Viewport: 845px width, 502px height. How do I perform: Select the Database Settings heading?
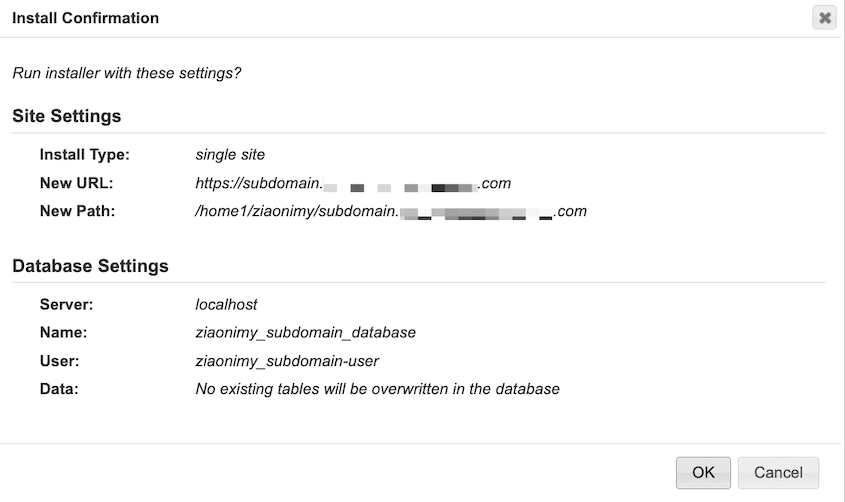click(x=90, y=266)
